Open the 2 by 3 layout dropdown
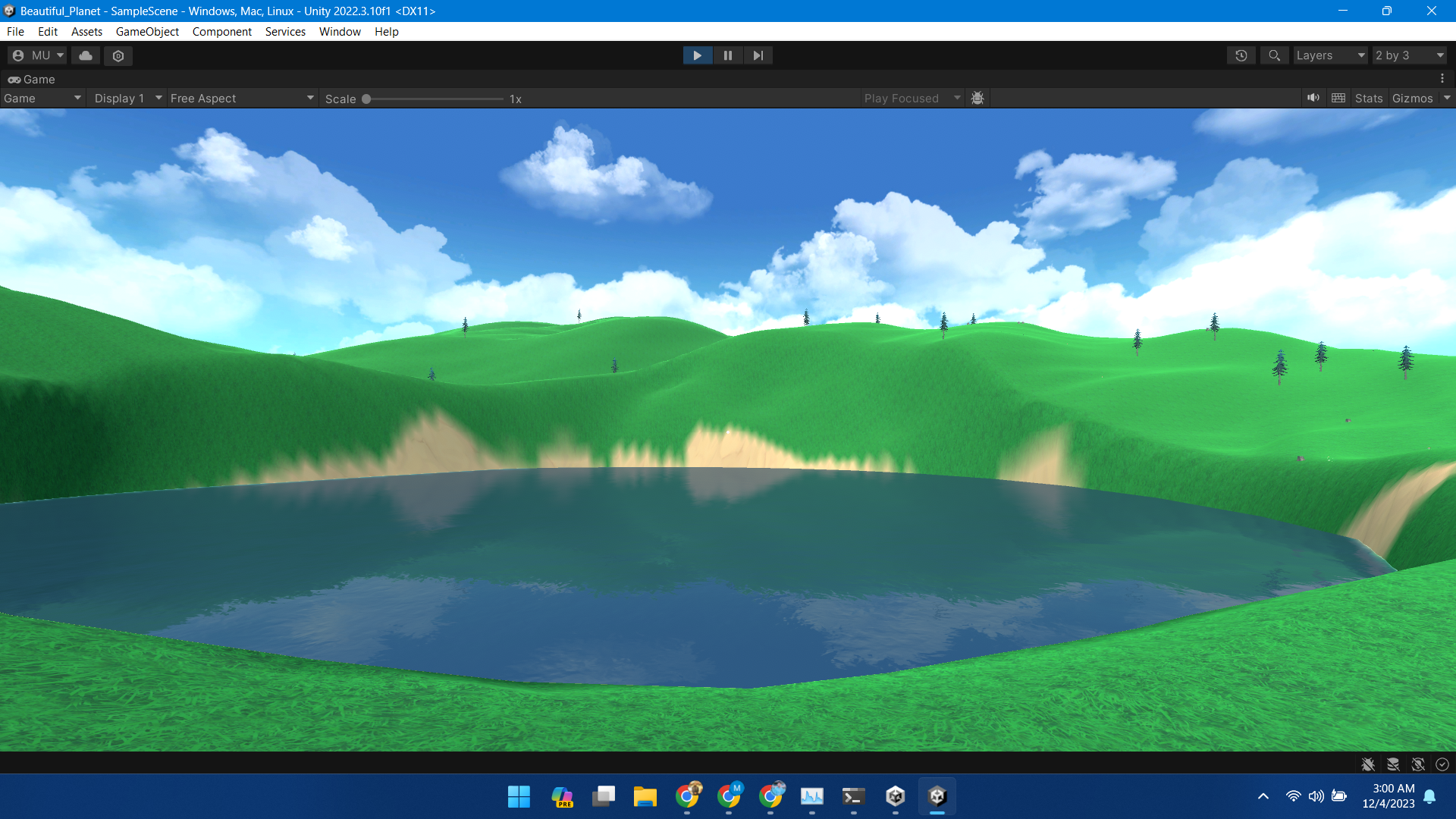The height and width of the screenshot is (819, 1456). coord(1408,55)
